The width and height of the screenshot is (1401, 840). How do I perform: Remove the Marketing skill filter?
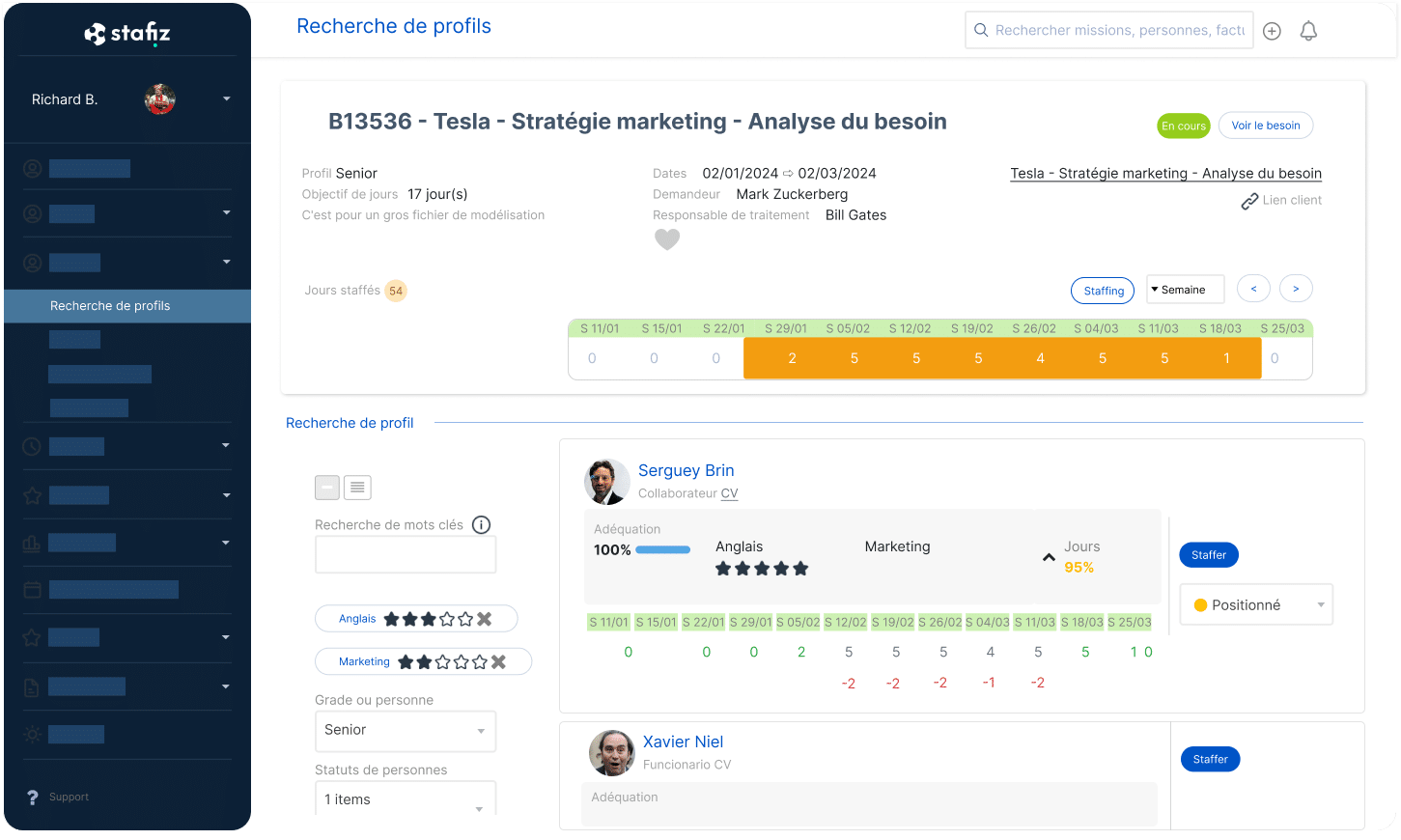498,661
